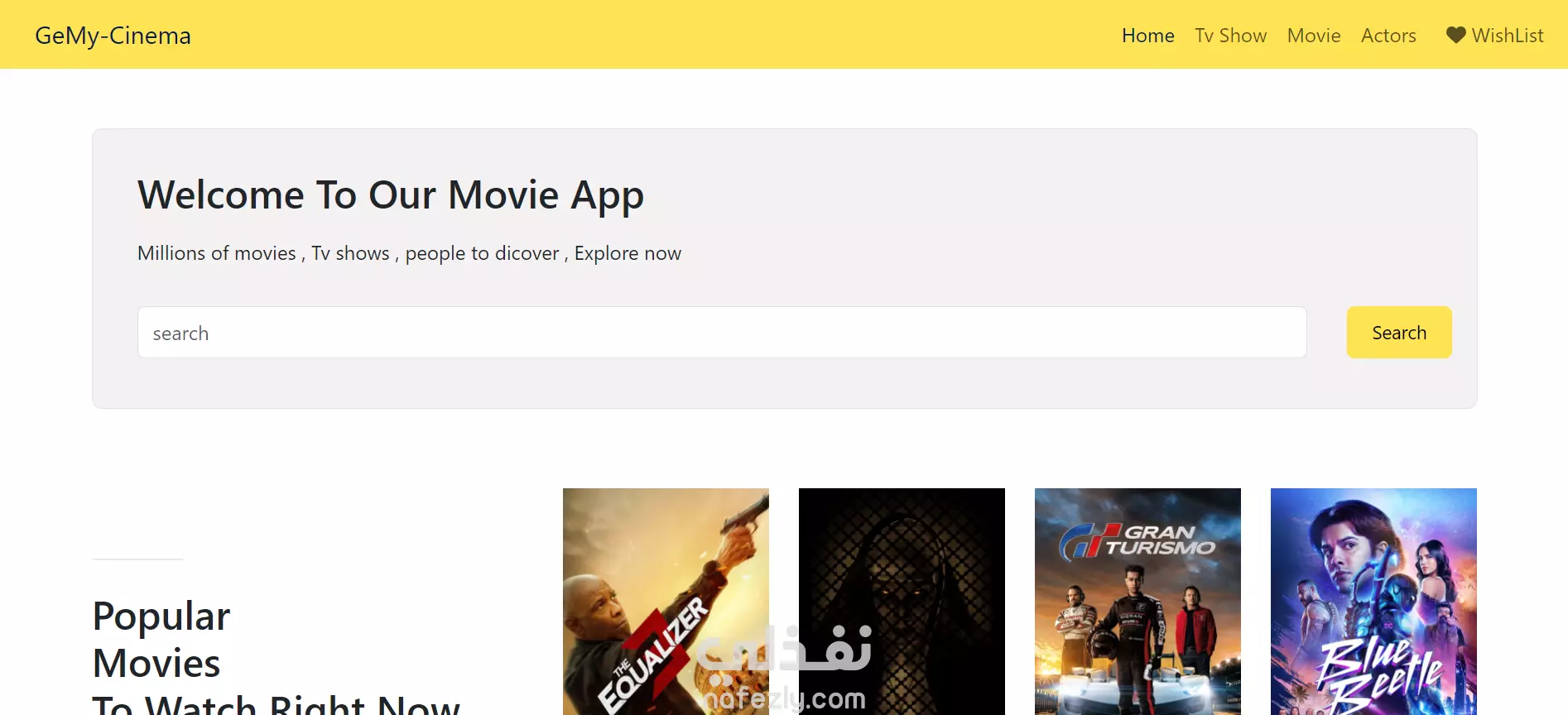Open the dark nun movie poster
The height and width of the screenshot is (715, 1568).
tap(902, 602)
